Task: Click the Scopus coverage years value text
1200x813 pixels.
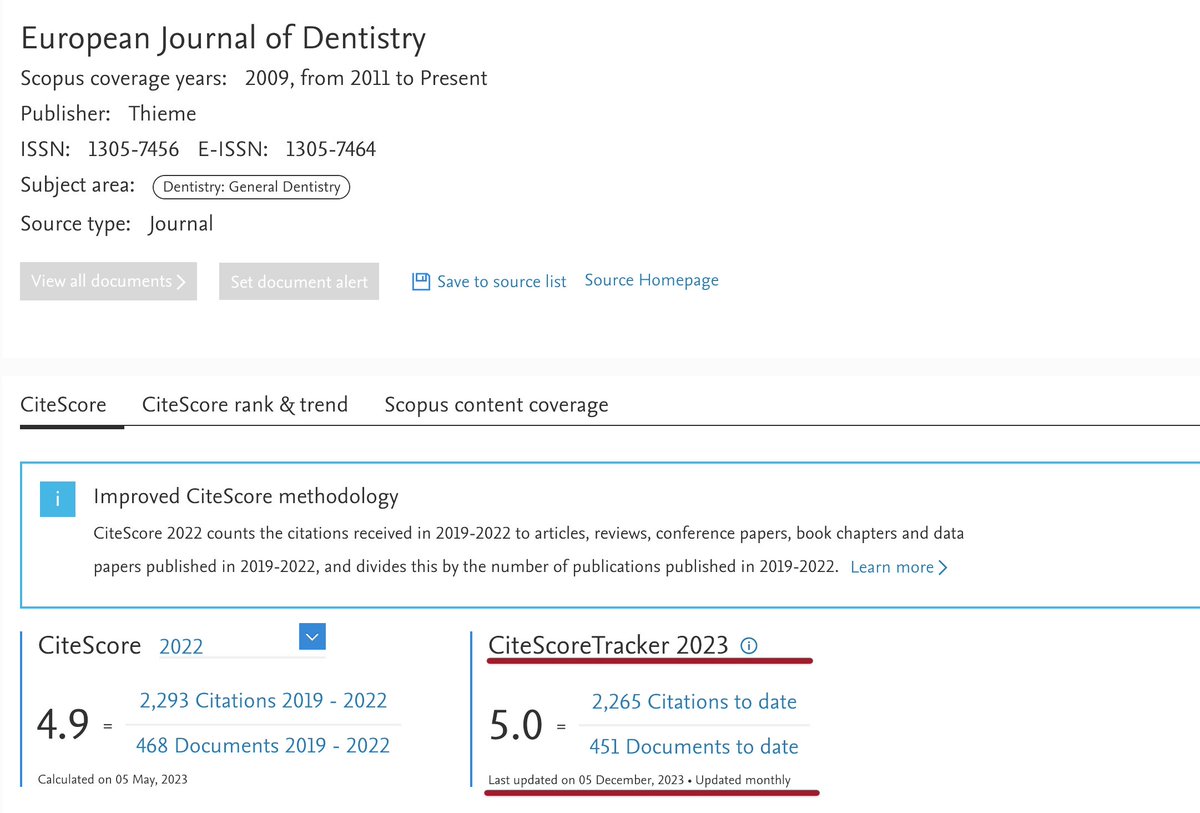Action: (x=366, y=78)
